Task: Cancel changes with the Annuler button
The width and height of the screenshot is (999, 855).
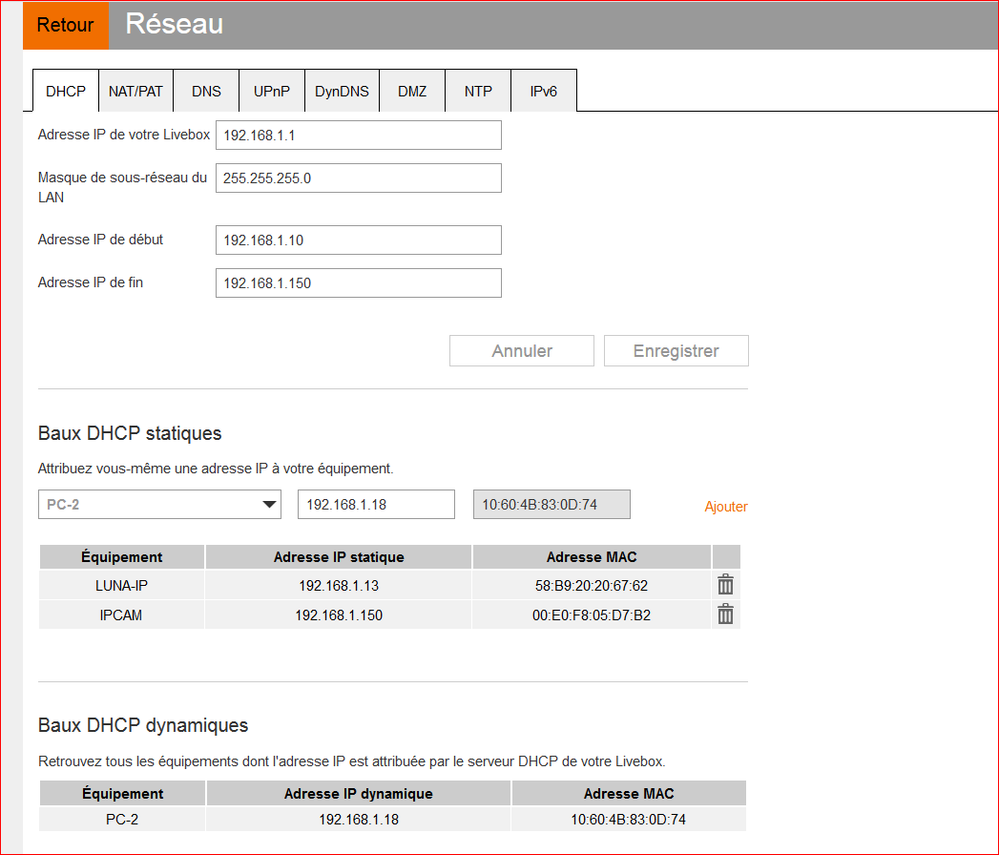Action: click(x=521, y=350)
